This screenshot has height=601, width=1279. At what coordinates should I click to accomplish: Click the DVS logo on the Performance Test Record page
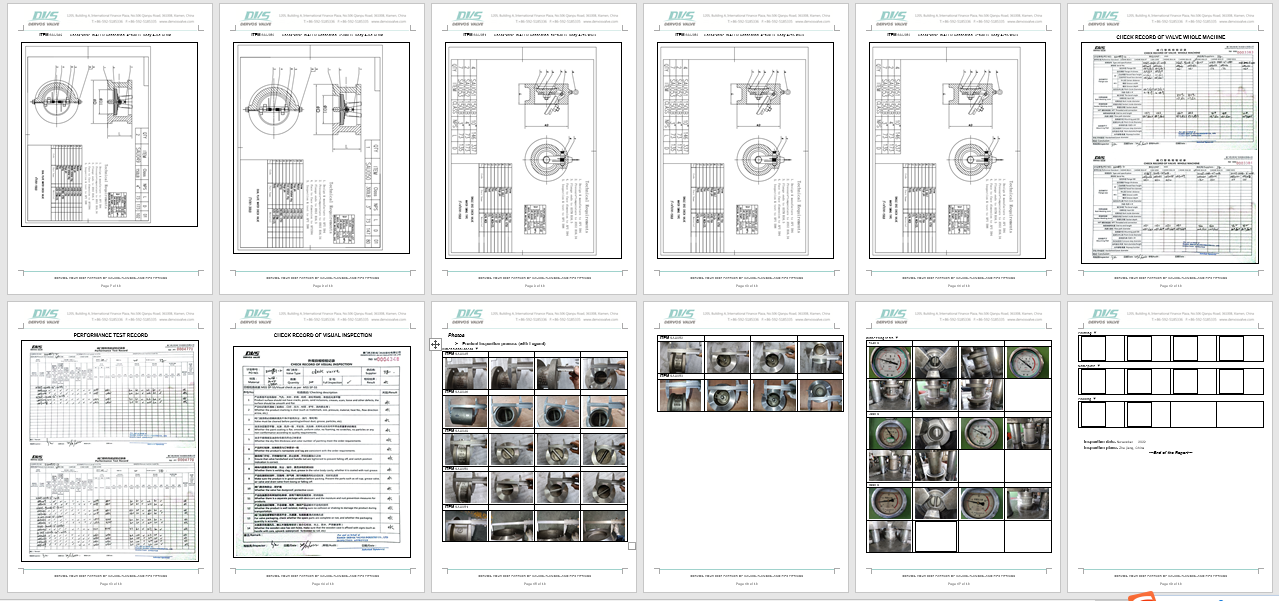coord(45,316)
